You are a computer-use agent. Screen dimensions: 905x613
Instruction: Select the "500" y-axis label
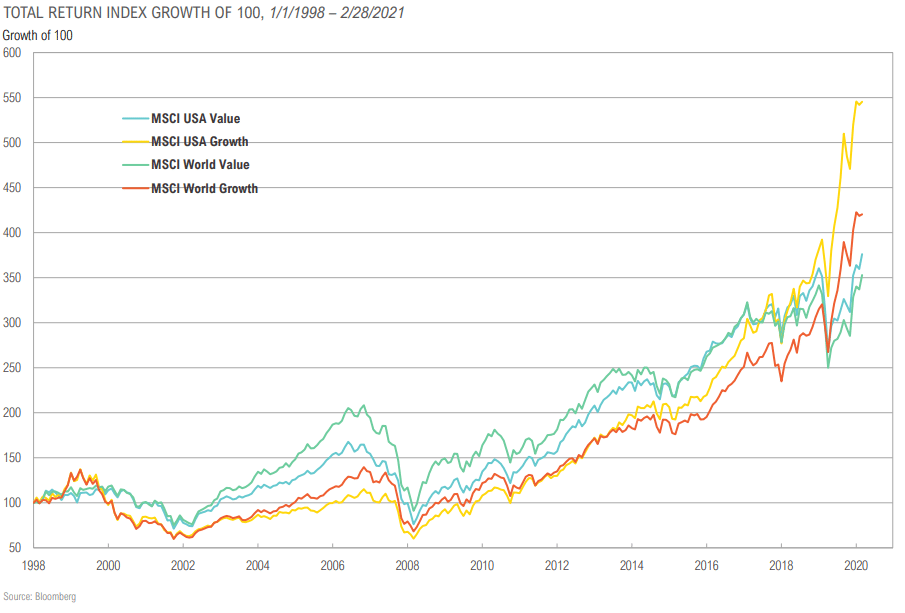(x=12, y=143)
